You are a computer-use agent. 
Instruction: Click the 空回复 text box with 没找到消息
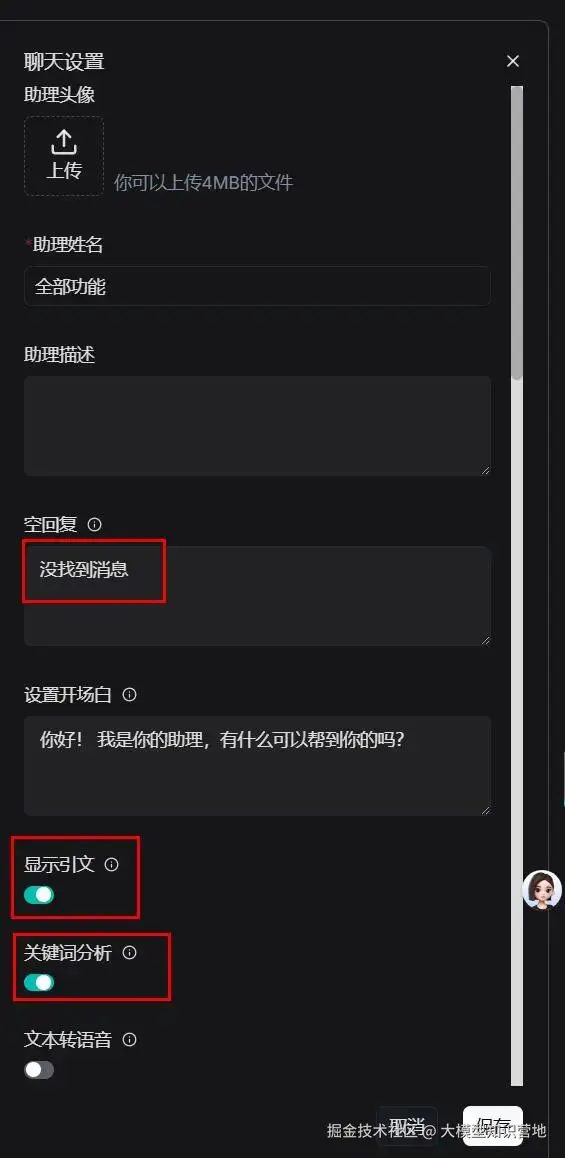pyautogui.click(x=257, y=596)
